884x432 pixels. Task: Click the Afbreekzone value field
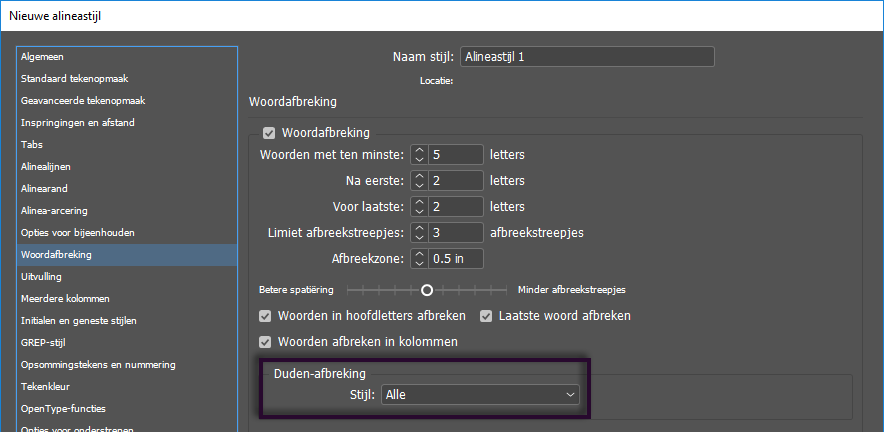point(456,259)
